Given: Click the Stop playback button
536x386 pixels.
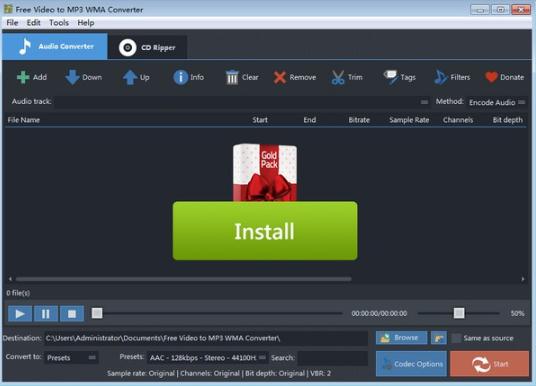Looking at the screenshot, I should (x=72, y=314).
